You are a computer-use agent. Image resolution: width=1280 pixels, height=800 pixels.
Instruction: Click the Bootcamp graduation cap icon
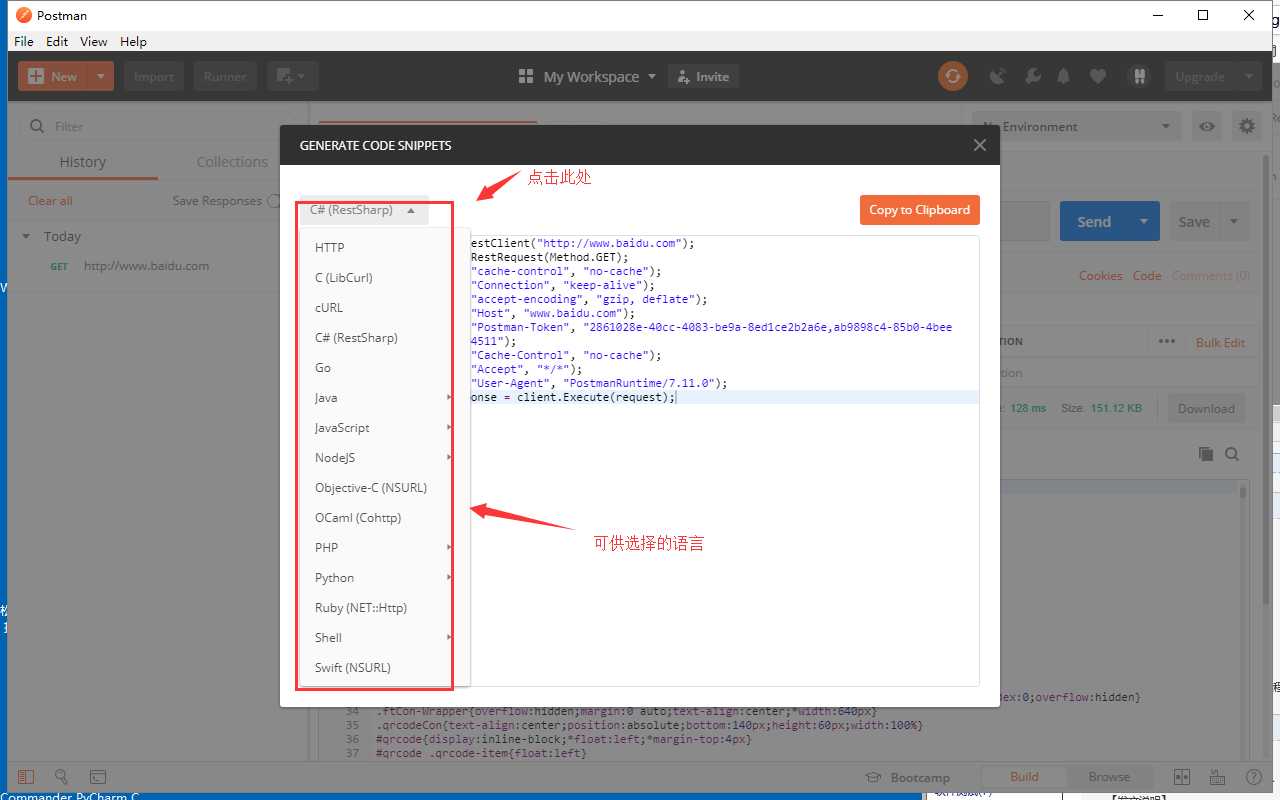[x=873, y=777]
